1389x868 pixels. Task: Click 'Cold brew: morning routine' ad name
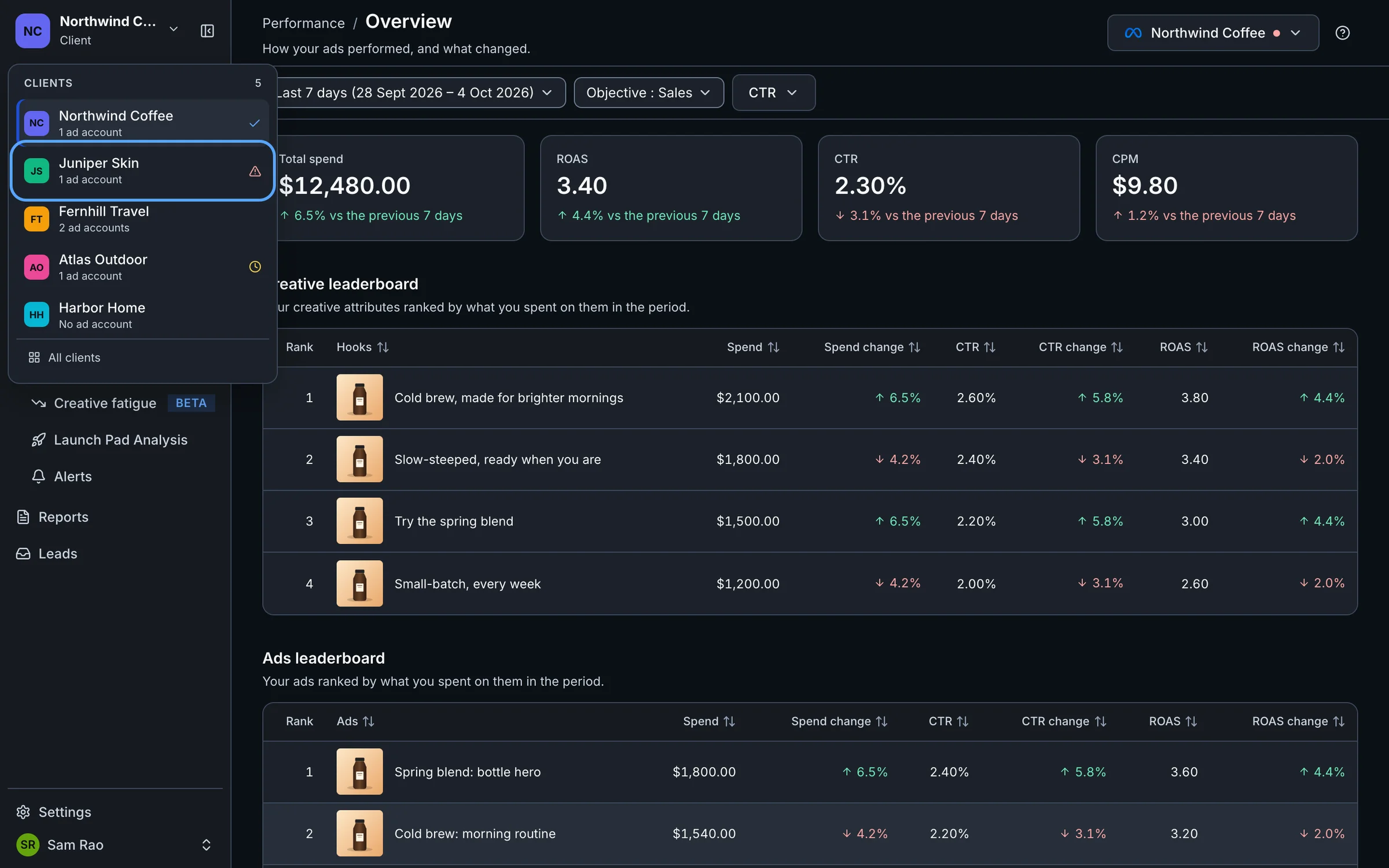pyautogui.click(x=475, y=834)
